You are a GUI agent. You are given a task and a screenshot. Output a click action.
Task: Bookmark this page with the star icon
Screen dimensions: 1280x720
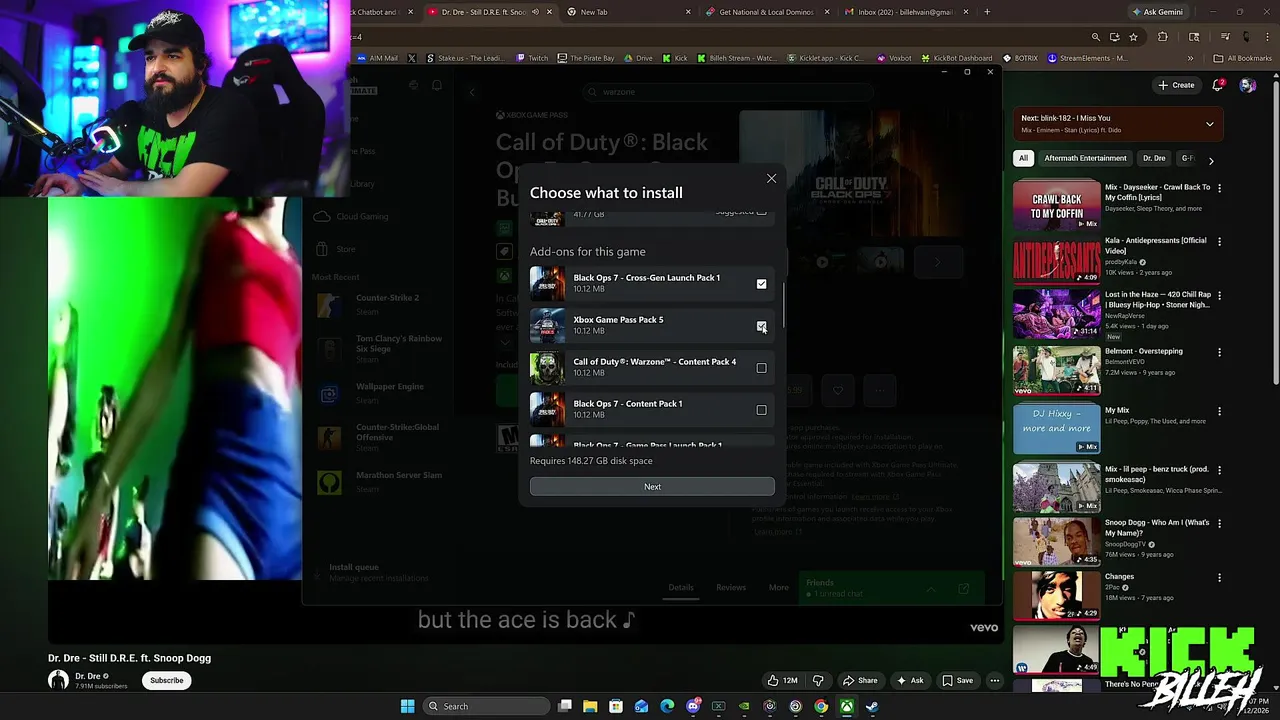coord(1133,37)
